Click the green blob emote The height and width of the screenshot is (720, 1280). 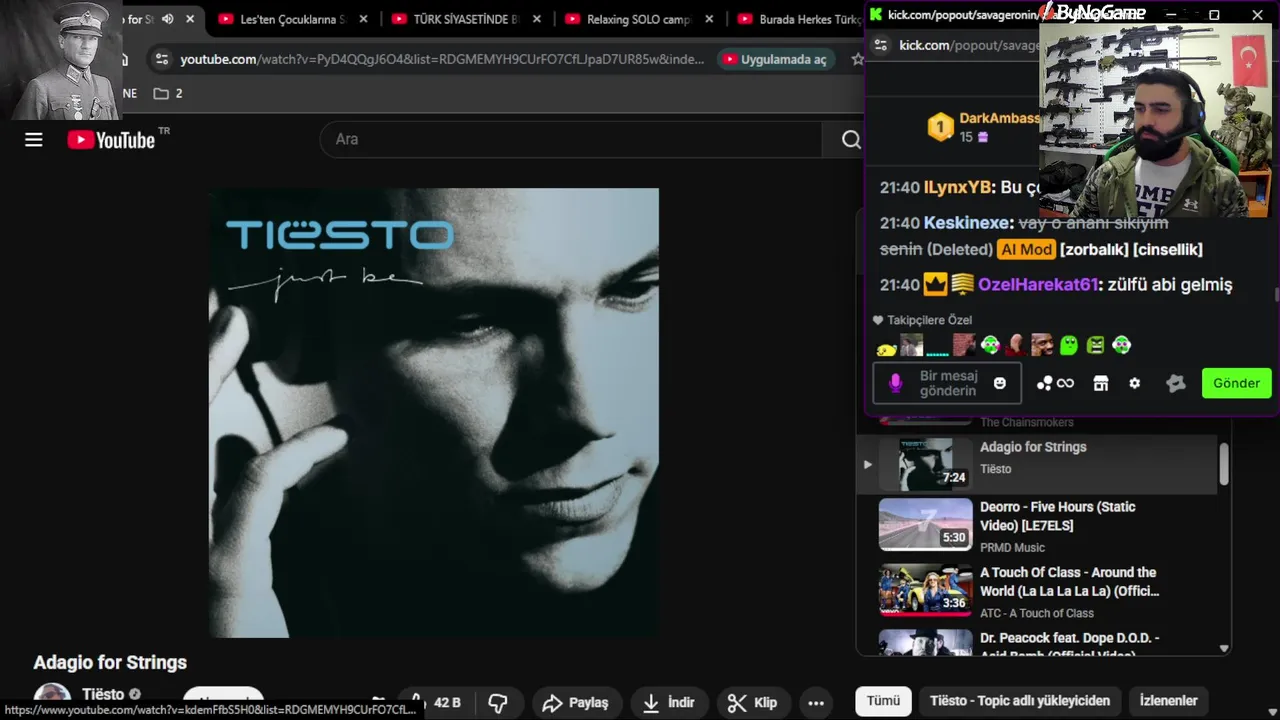pyautogui.click(x=1069, y=345)
